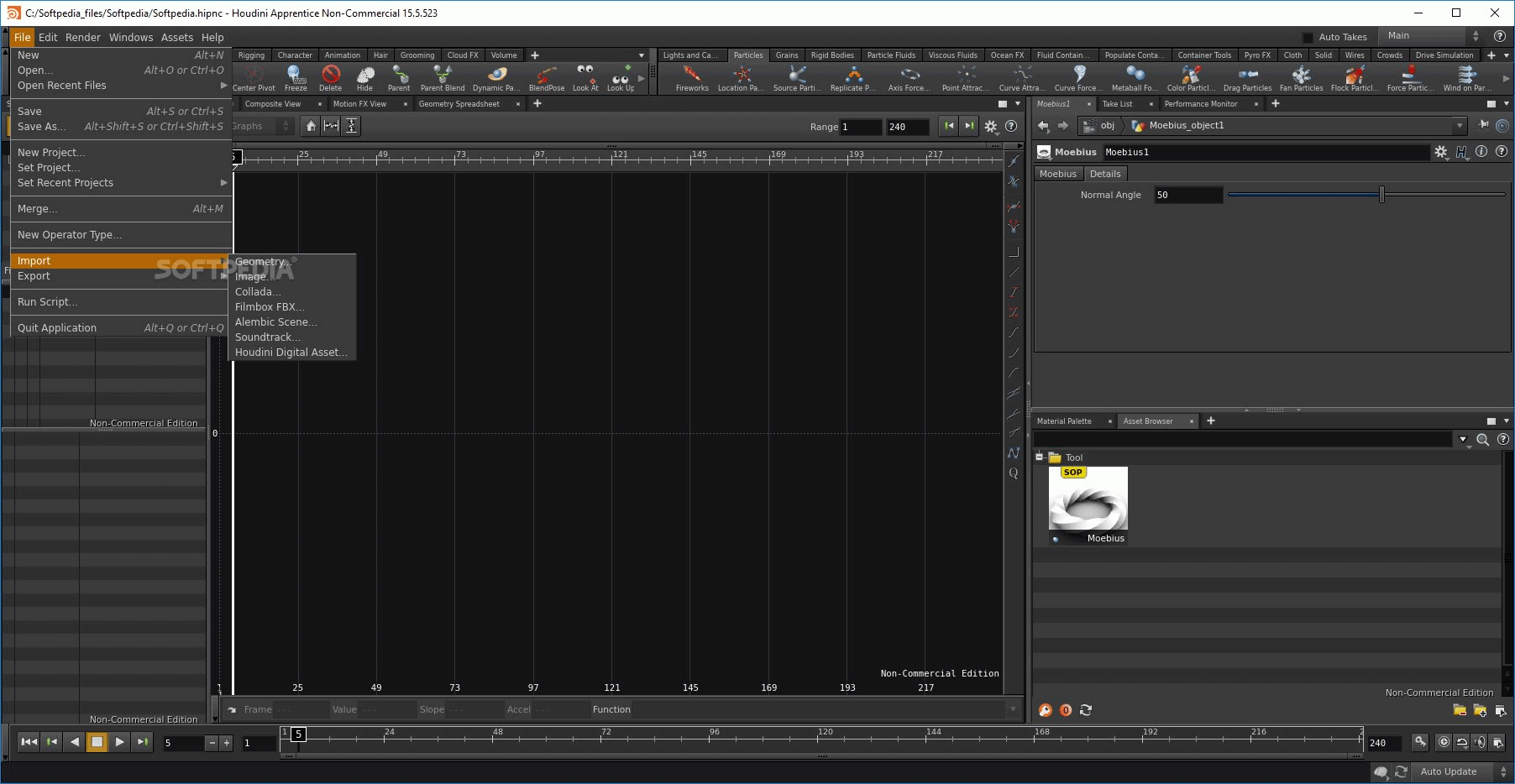The width and height of the screenshot is (1515, 784).
Task: Click Save As in File menu
Action: pyautogui.click(x=120, y=127)
